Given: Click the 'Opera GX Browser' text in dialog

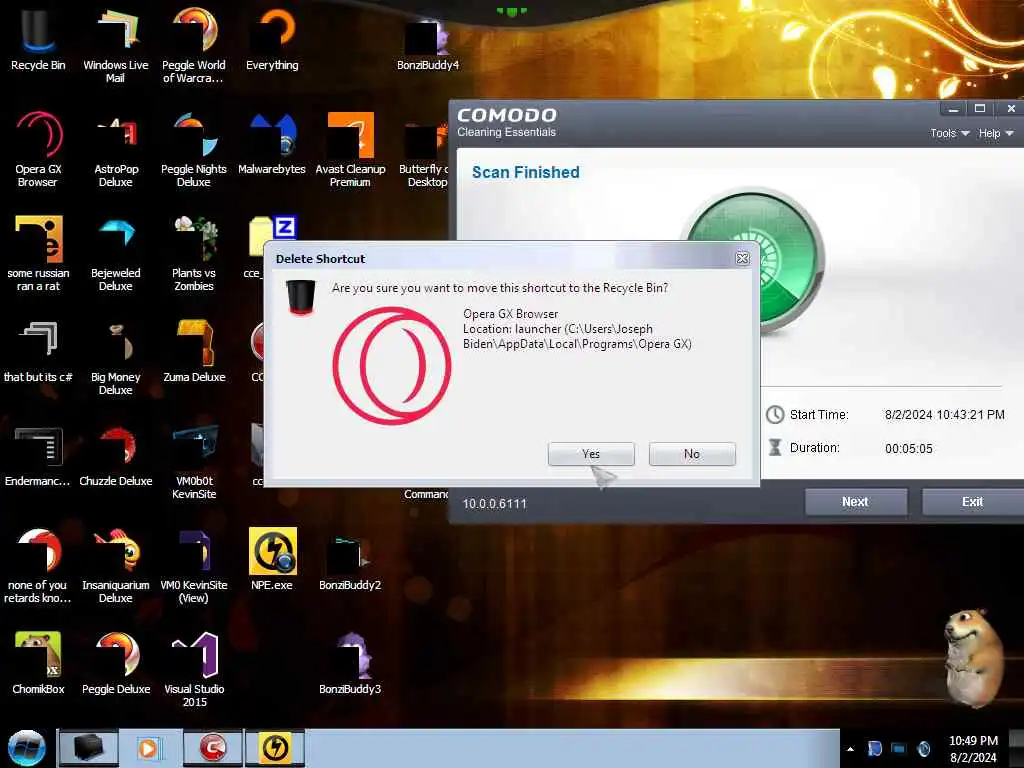Looking at the screenshot, I should pos(511,314).
